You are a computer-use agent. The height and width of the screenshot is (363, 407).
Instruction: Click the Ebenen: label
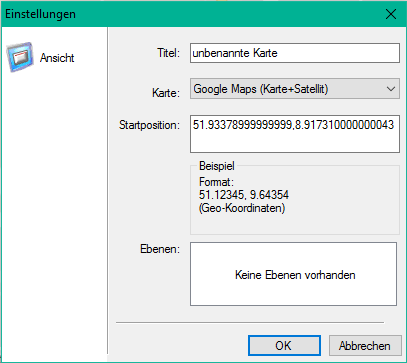pos(160,249)
